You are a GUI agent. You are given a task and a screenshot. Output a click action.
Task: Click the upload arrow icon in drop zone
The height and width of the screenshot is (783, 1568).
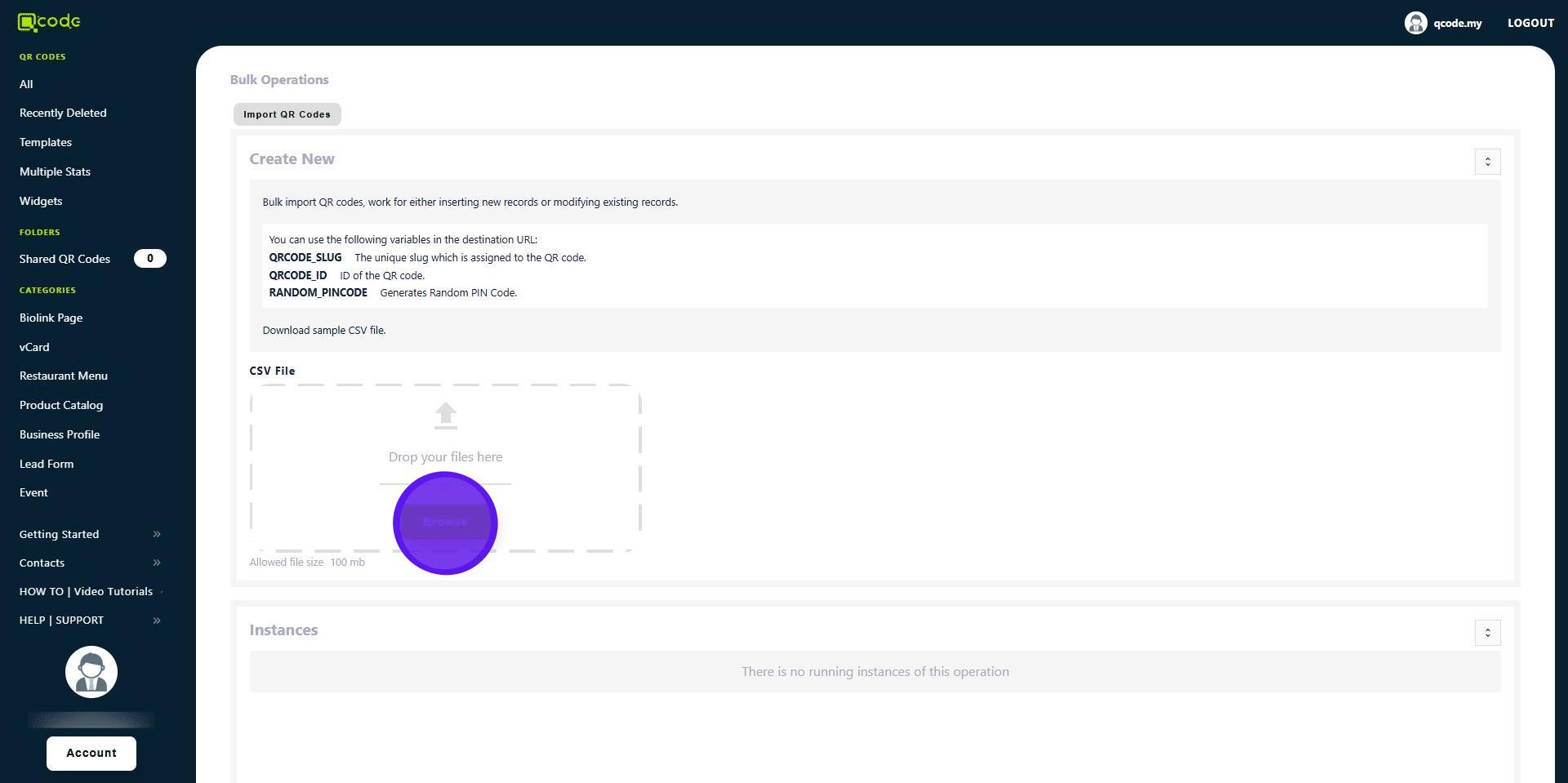coord(445,416)
